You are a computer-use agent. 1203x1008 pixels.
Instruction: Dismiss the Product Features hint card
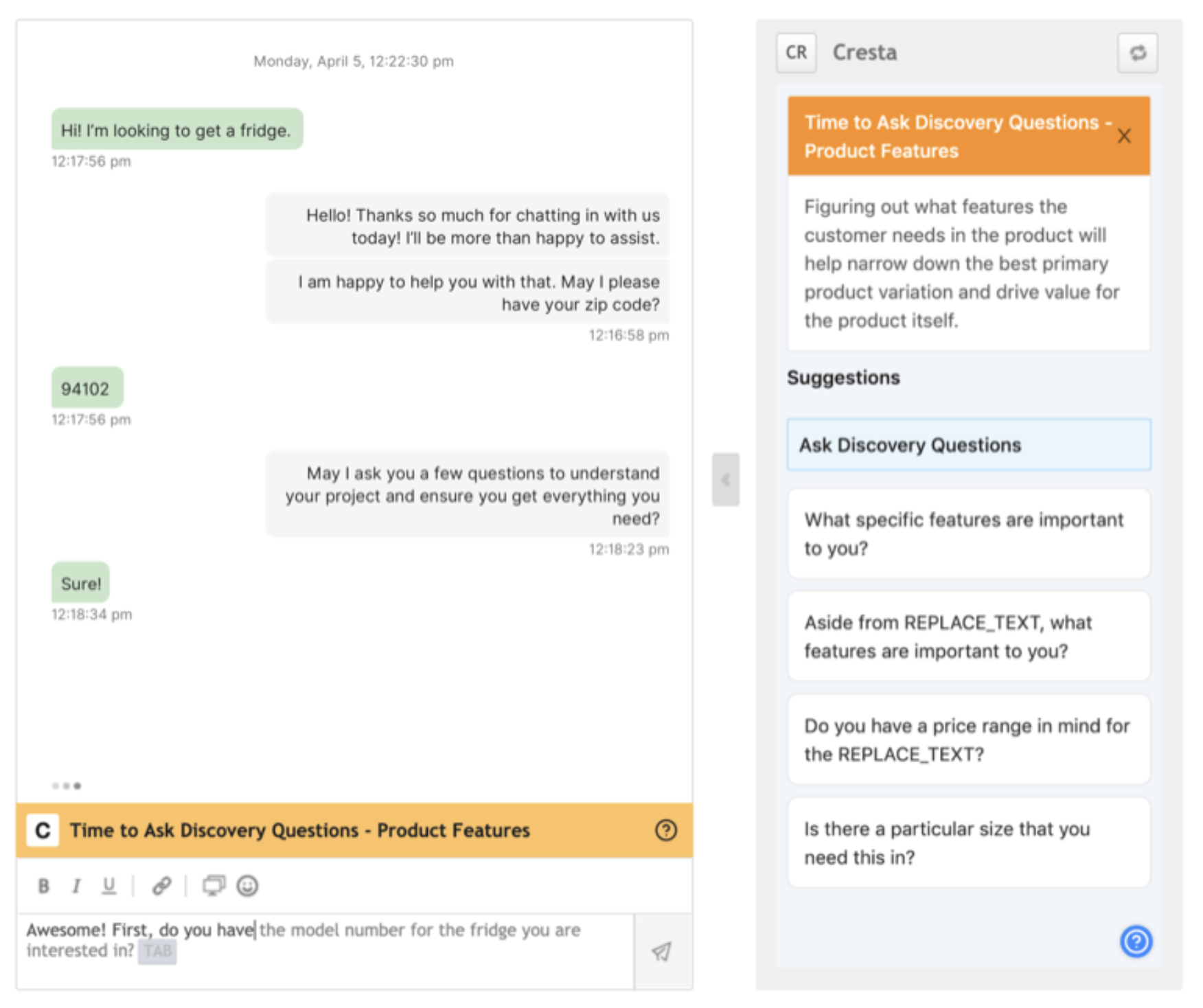point(1124,136)
